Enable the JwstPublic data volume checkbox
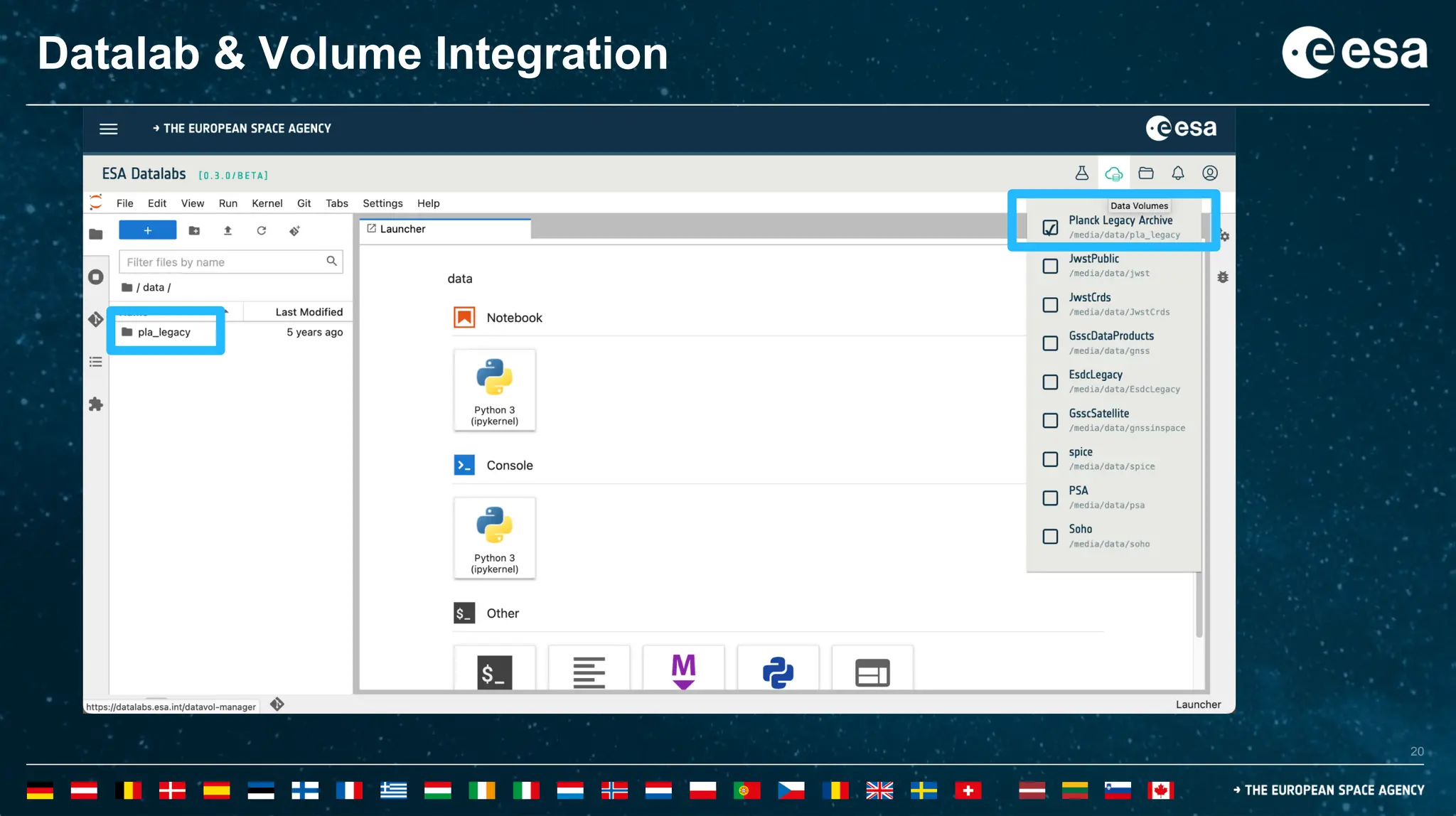This screenshot has width=1456, height=816. pyautogui.click(x=1050, y=266)
